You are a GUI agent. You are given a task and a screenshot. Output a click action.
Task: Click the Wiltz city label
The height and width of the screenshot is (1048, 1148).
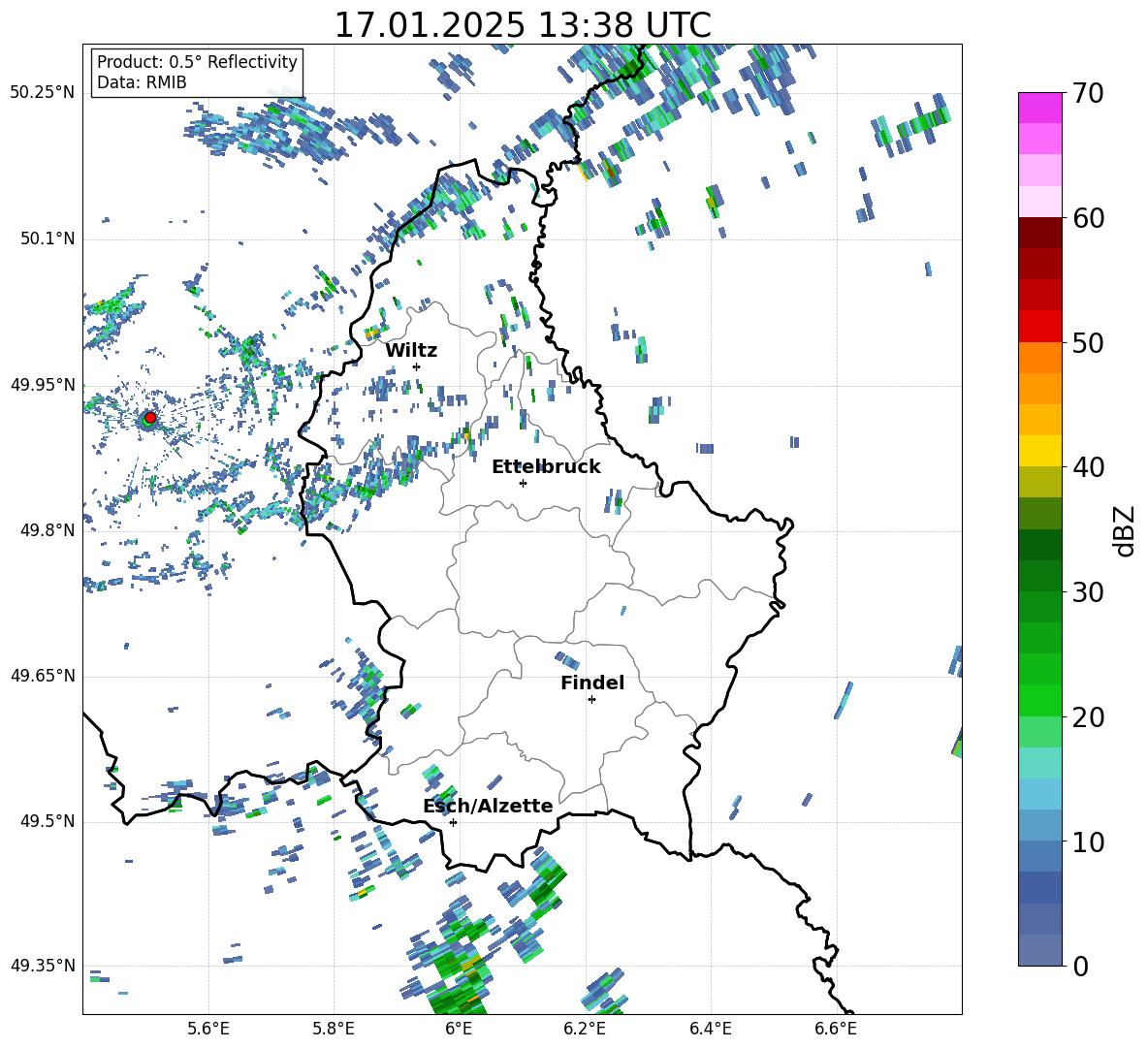411,351
